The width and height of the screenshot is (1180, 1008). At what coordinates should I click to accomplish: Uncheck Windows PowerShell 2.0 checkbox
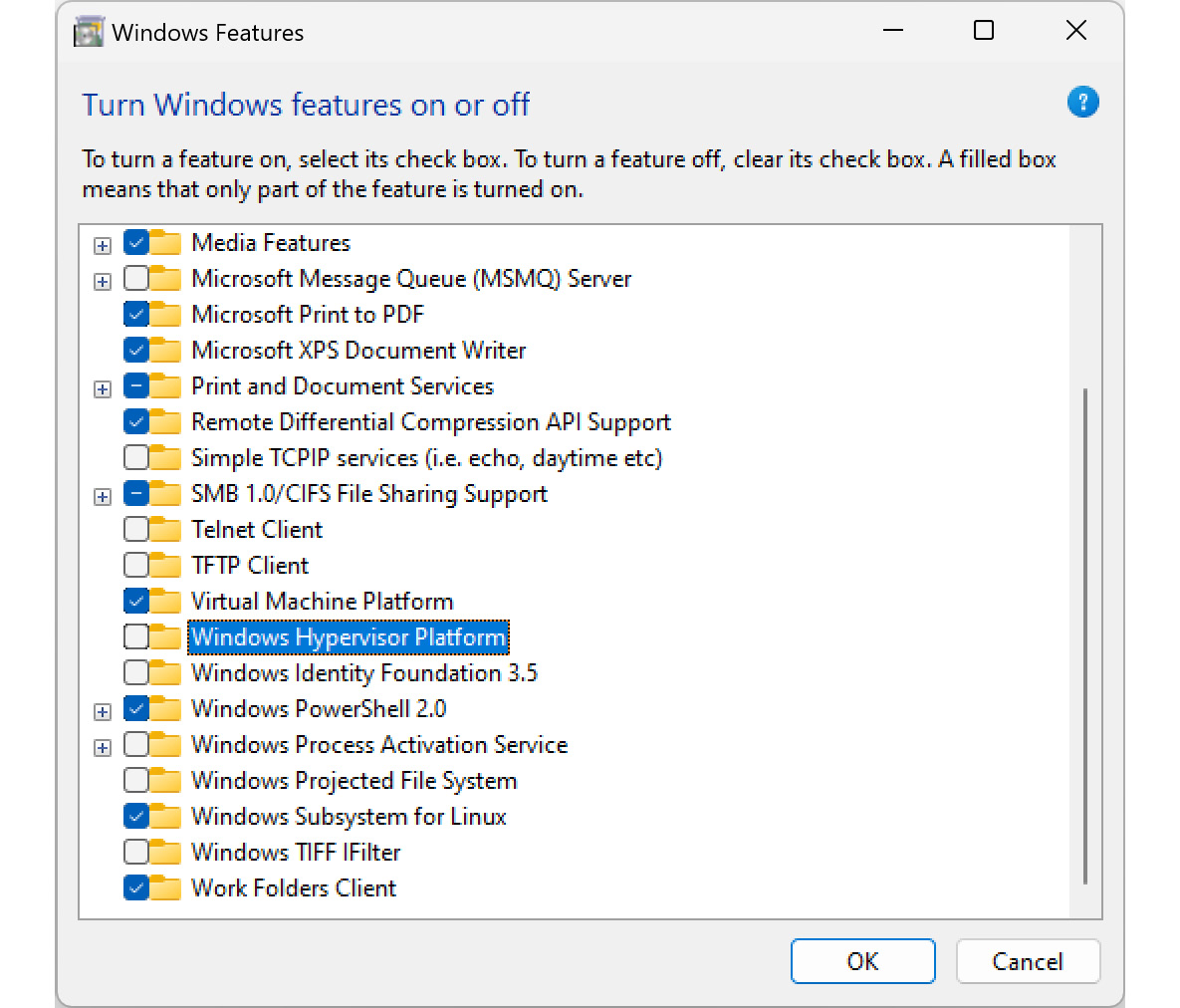(136, 709)
